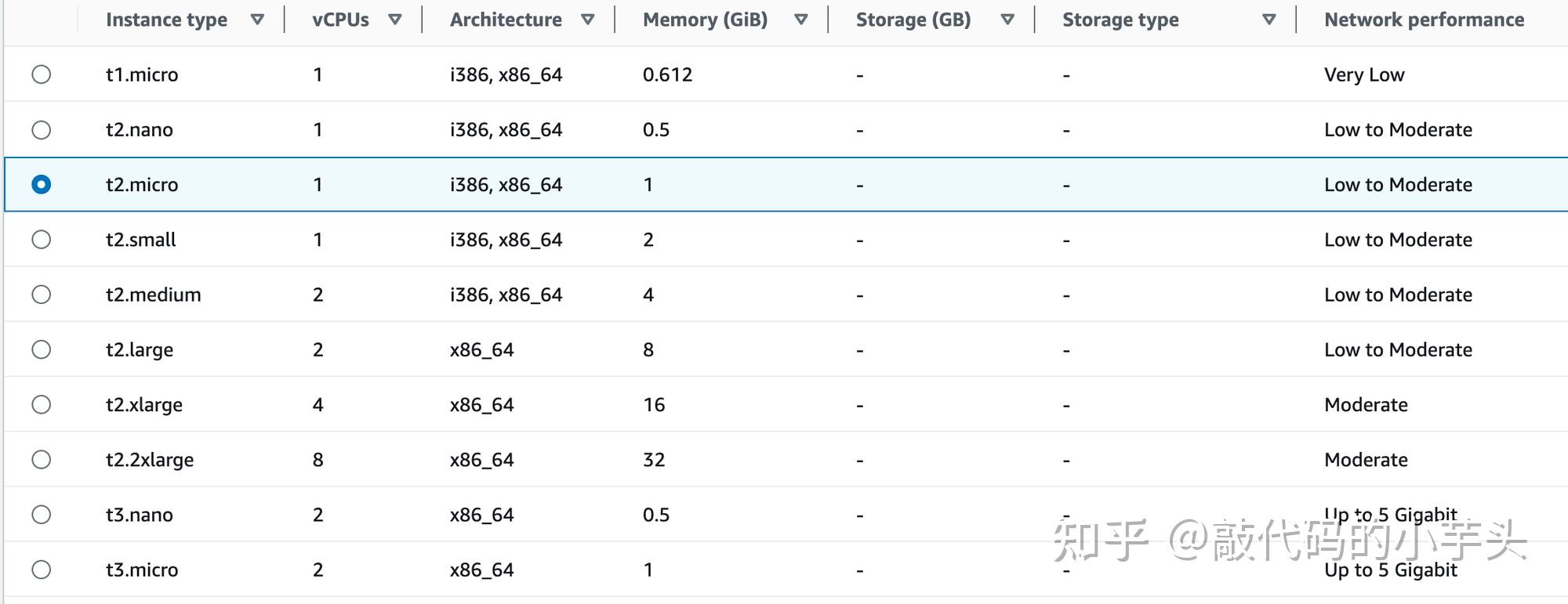The width and height of the screenshot is (1568, 604).
Task: Click the selected t2.micro radio button
Action: click(x=42, y=185)
